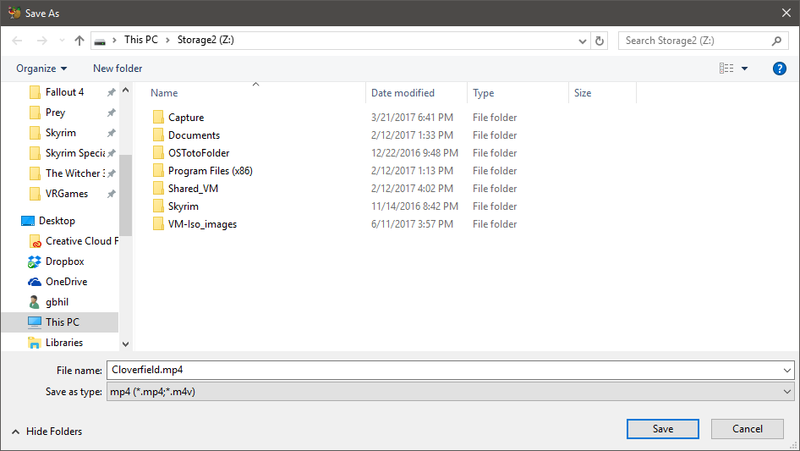
Task: Click the Cancel button
Action: [747, 429]
